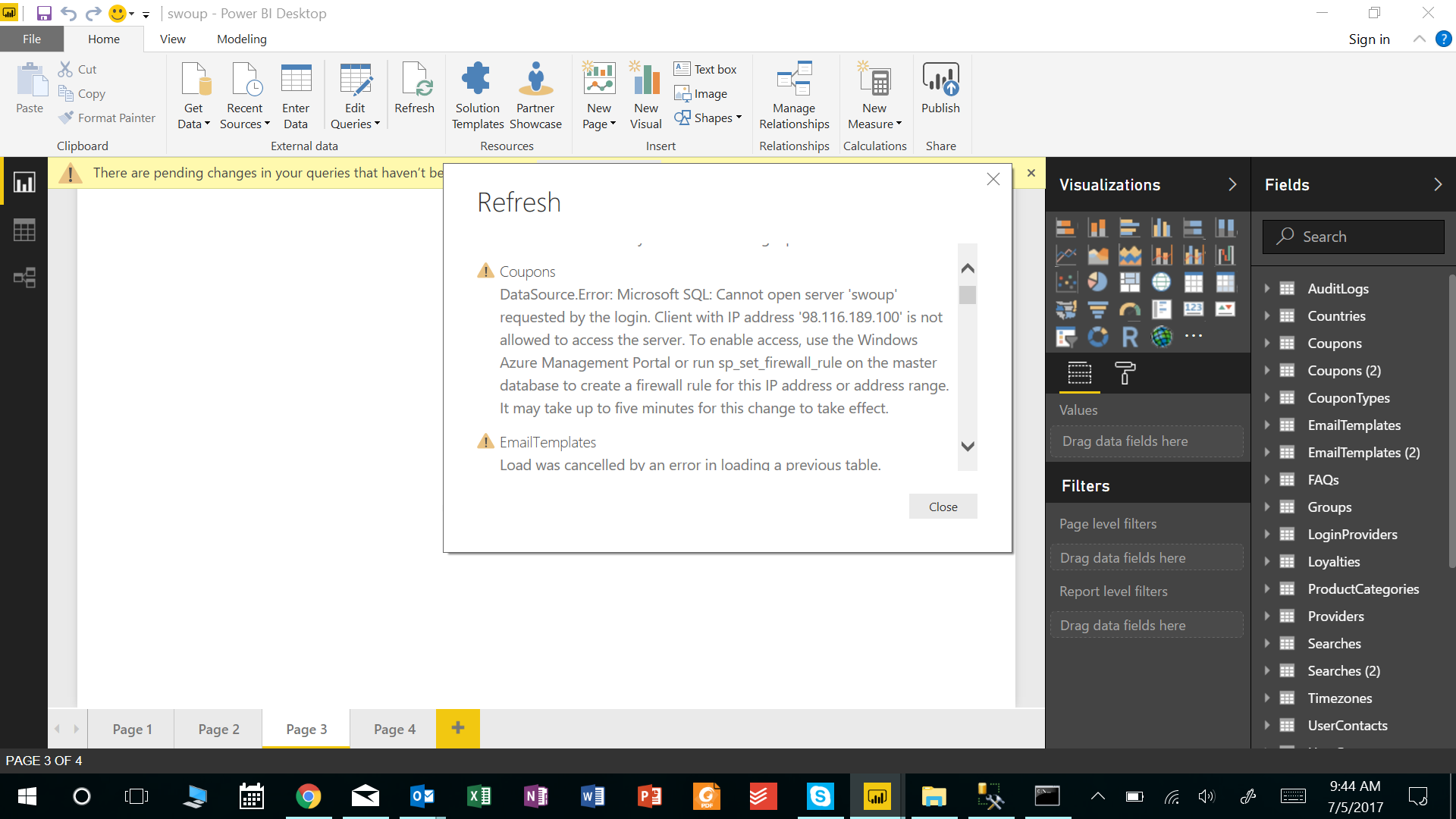Open Solution Templates resource

pyautogui.click(x=478, y=96)
